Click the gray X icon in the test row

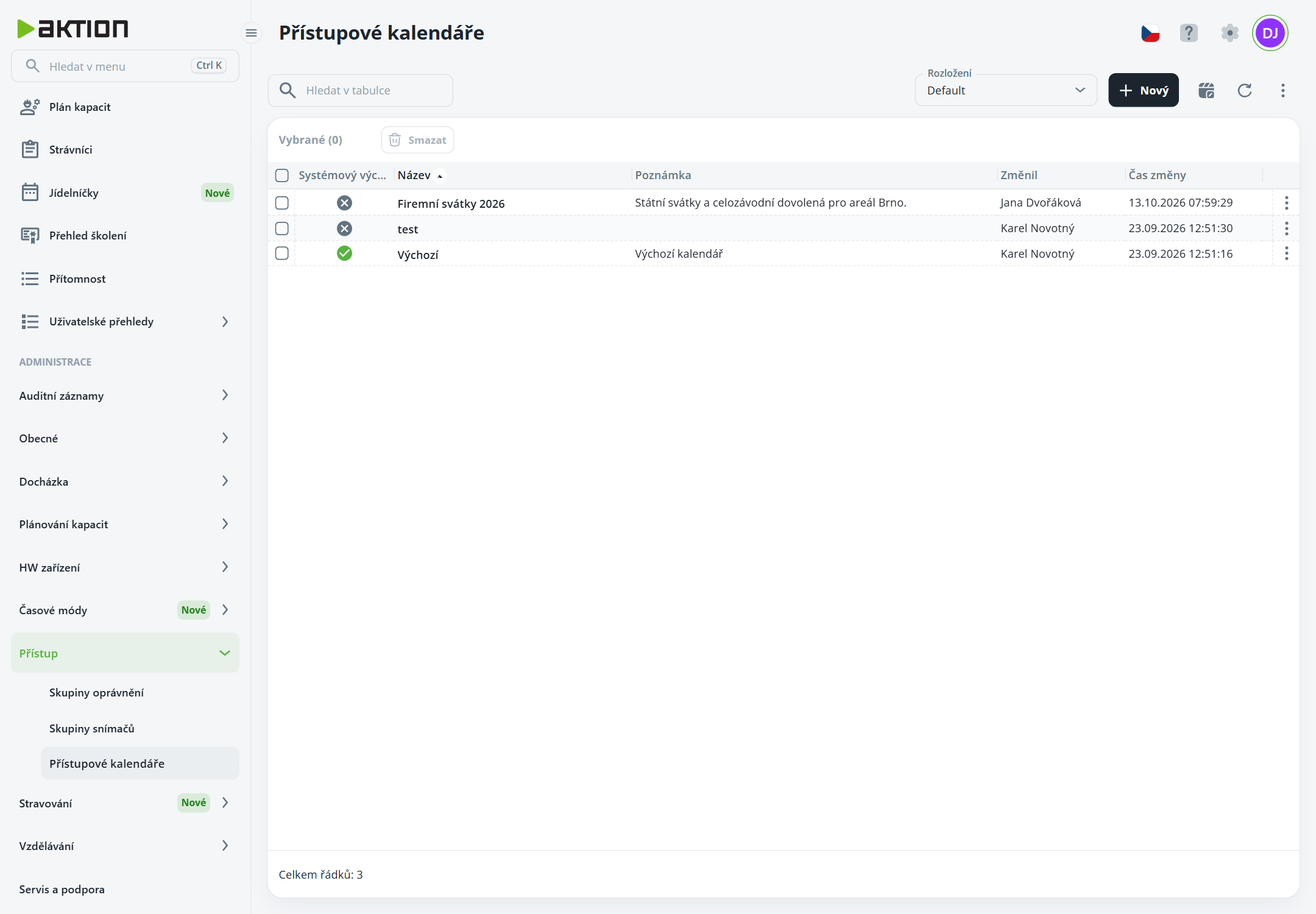[344, 228]
